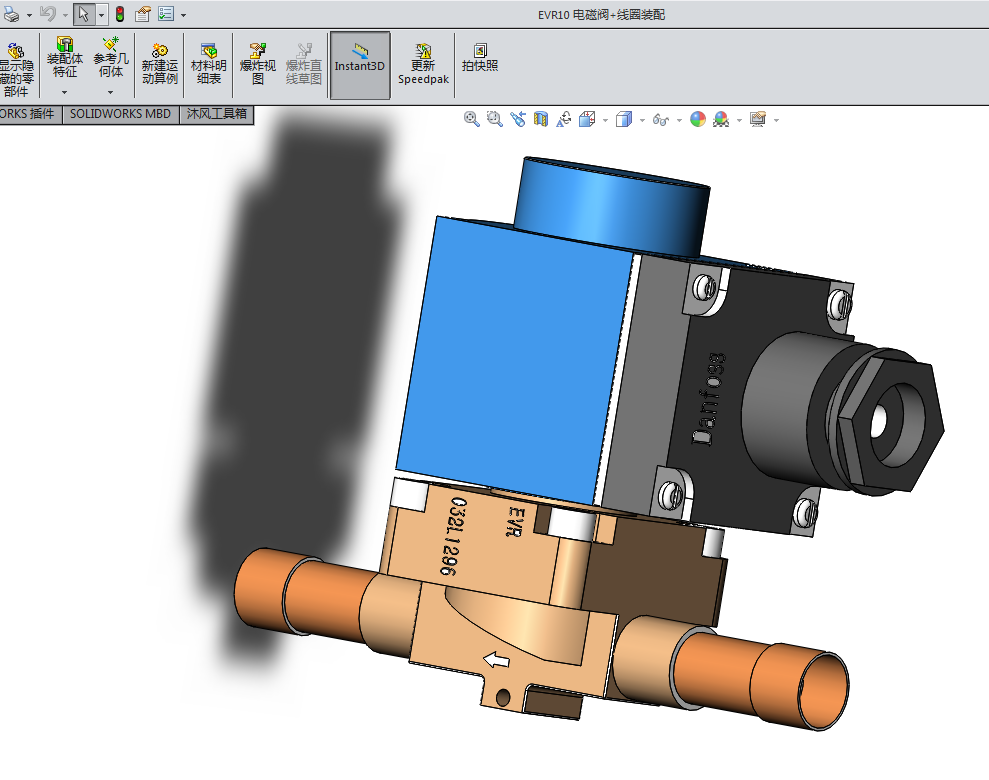This screenshot has width=989, height=780.
Task: Expand the Options dropdown arrow
Action: pyautogui.click(x=183, y=15)
